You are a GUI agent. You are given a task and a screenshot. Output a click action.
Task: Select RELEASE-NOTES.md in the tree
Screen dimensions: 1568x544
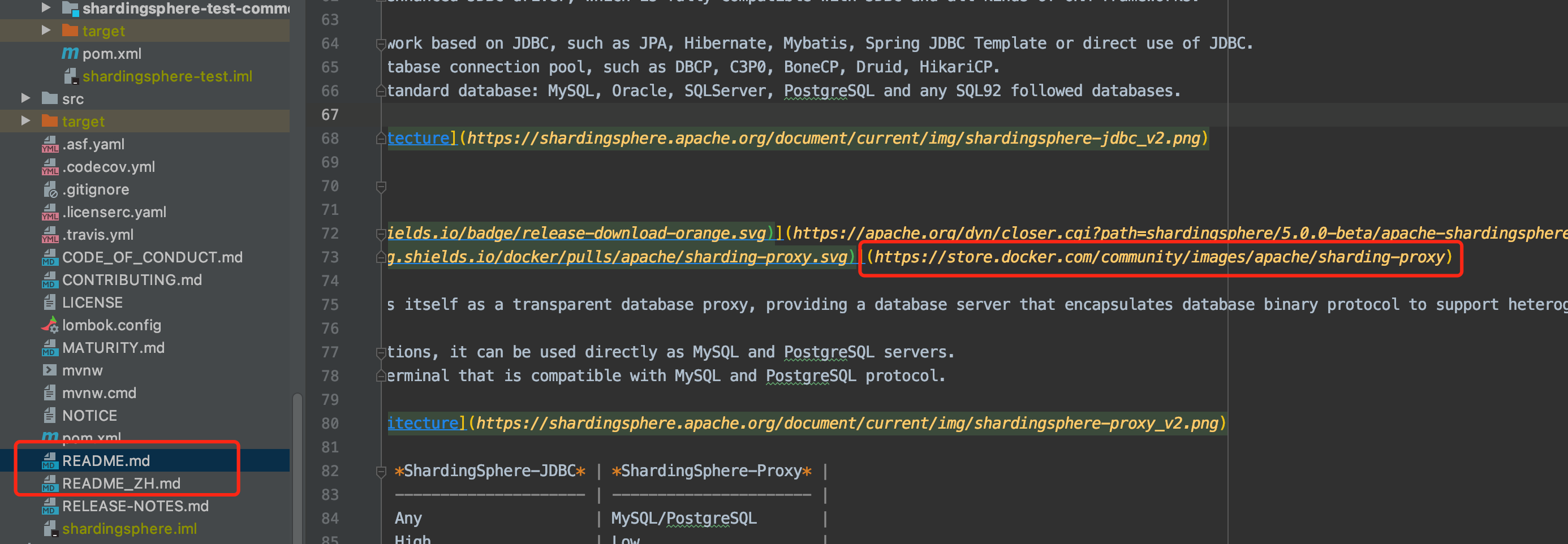click(135, 506)
